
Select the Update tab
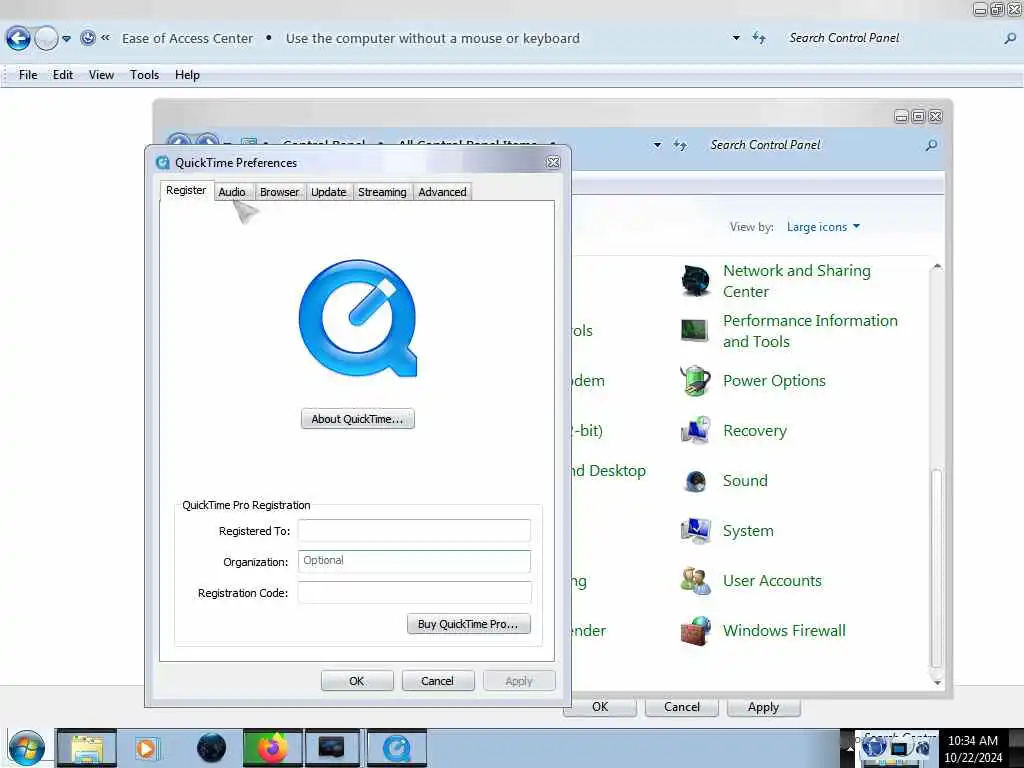pos(328,192)
